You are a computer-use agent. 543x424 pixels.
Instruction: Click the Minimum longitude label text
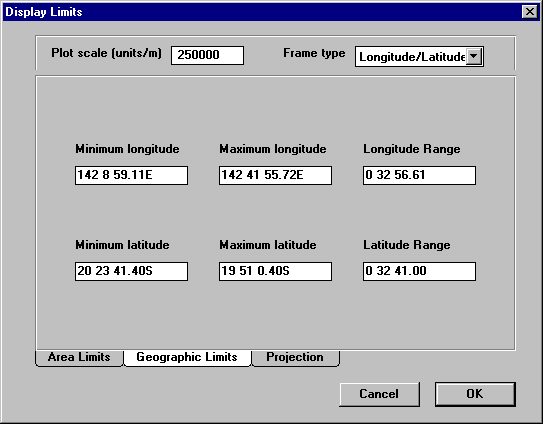[x=127, y=149]
